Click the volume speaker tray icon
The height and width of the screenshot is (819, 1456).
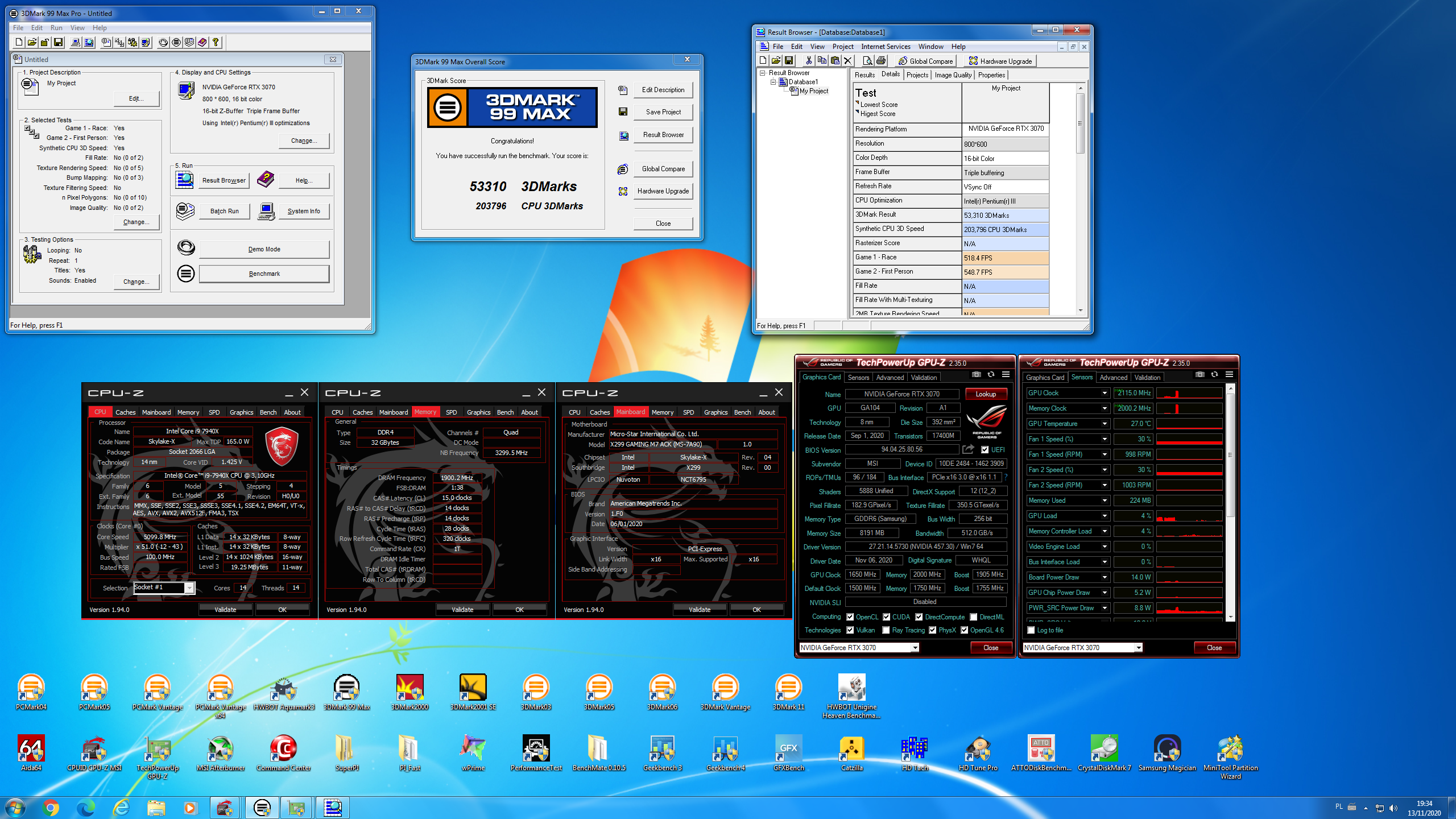1393,808
